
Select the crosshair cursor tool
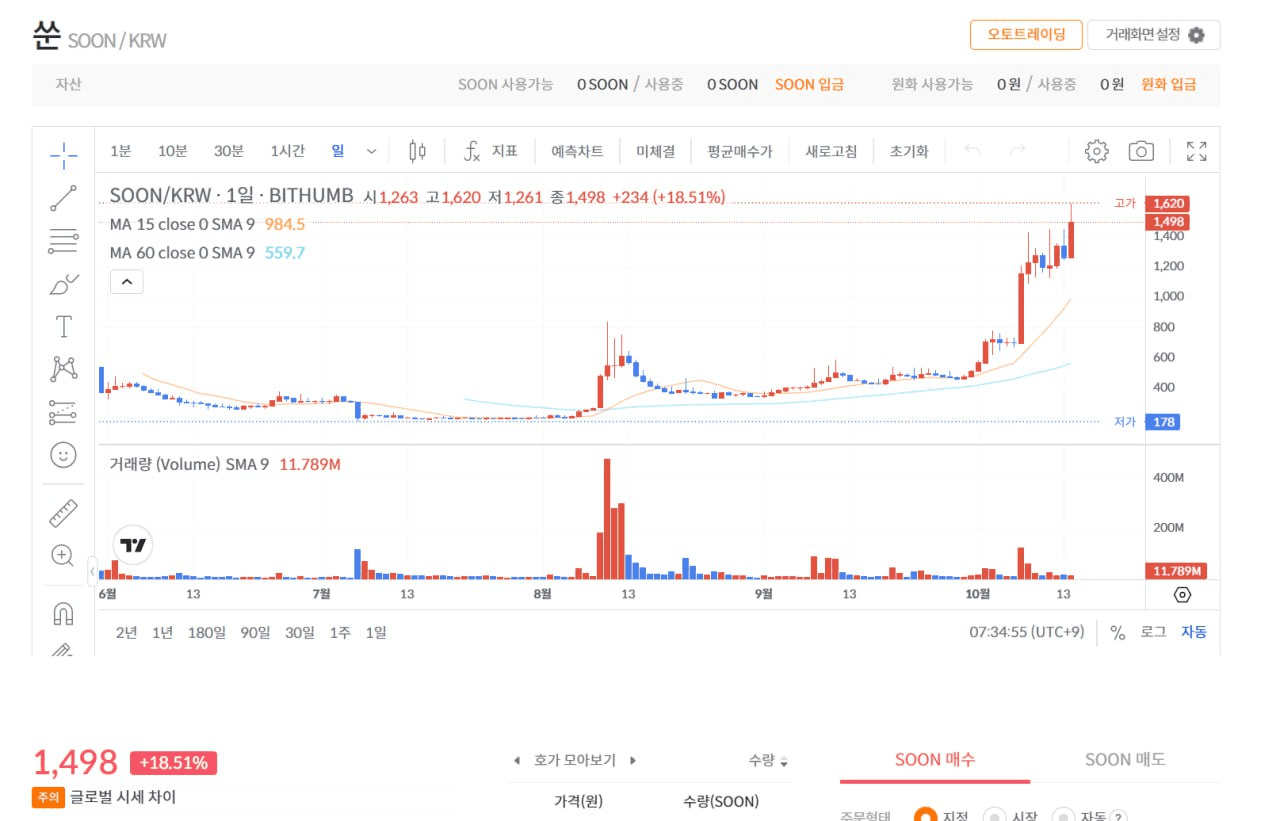(63, 152)
